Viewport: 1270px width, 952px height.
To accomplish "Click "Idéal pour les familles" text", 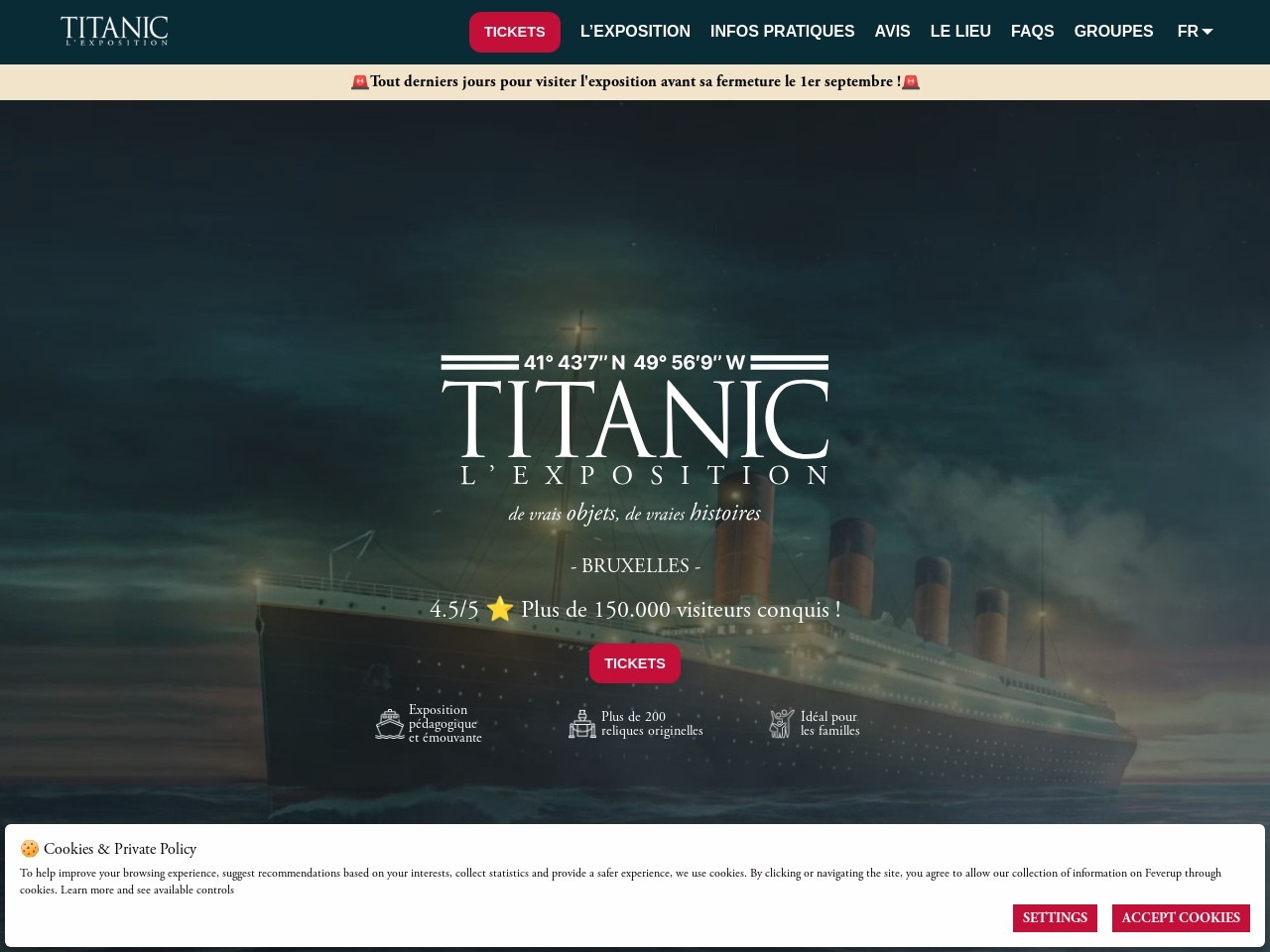I will [x=830, y=724].
